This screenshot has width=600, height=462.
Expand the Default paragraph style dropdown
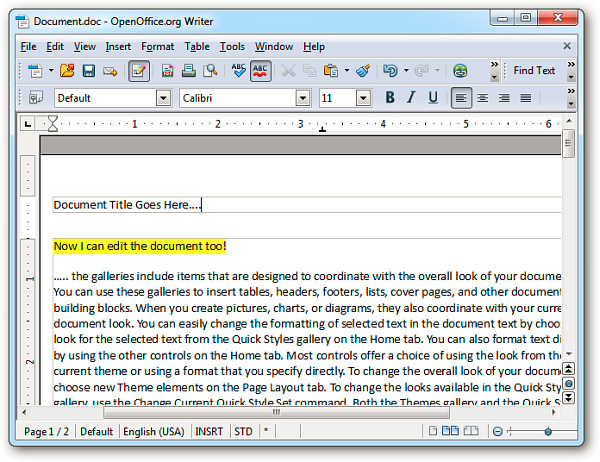(163, 98)
